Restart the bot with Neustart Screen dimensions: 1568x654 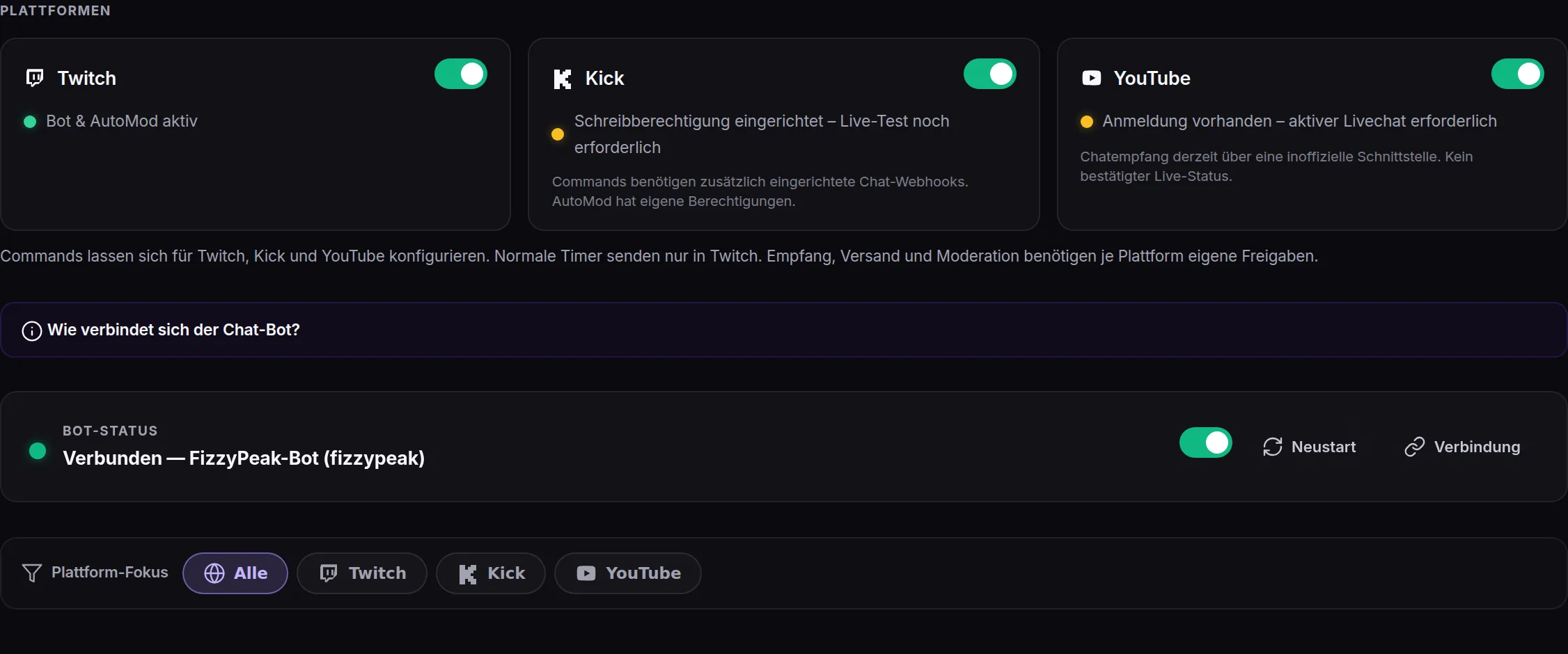(x=1309, y=447)
